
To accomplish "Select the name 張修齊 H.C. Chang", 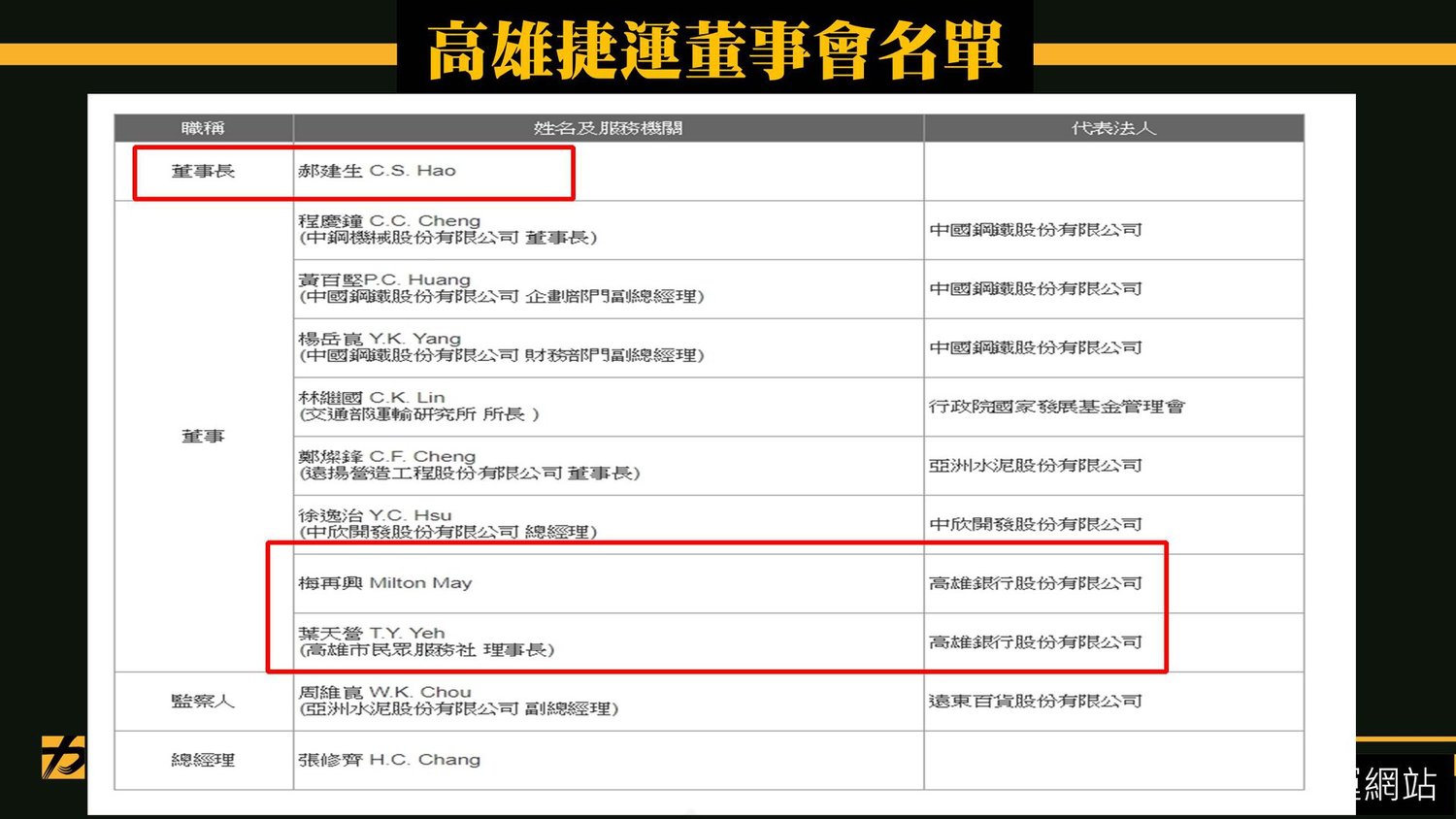I will 389,760.
